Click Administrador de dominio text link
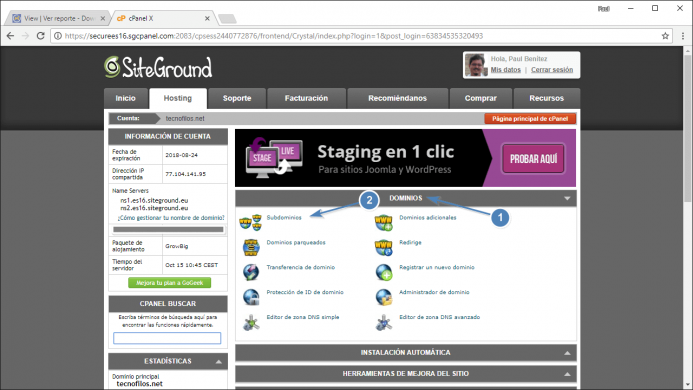Screen dimensions: 693x390 pyautogui.click(x=434, y=292)
